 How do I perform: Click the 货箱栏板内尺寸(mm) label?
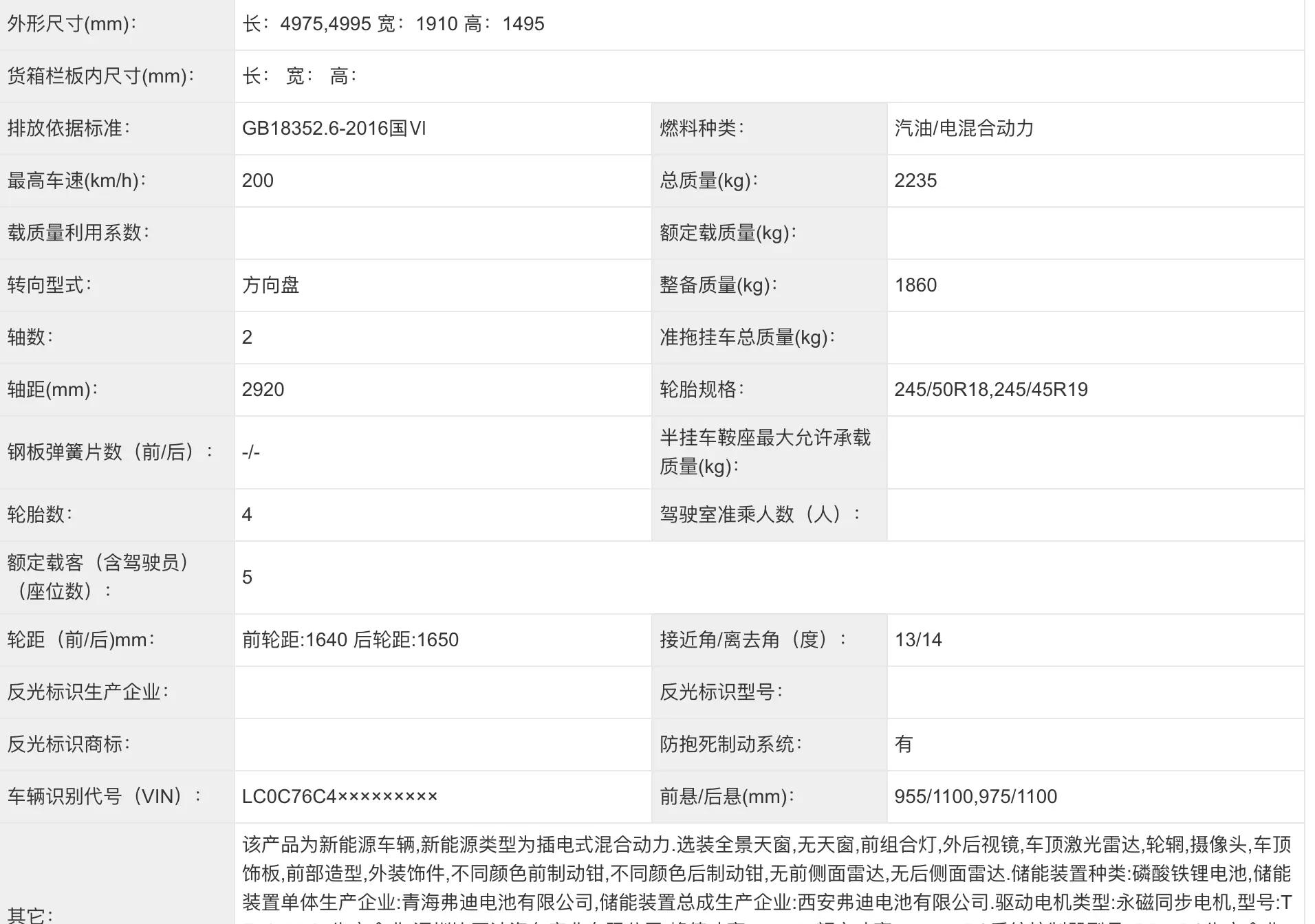100,76
